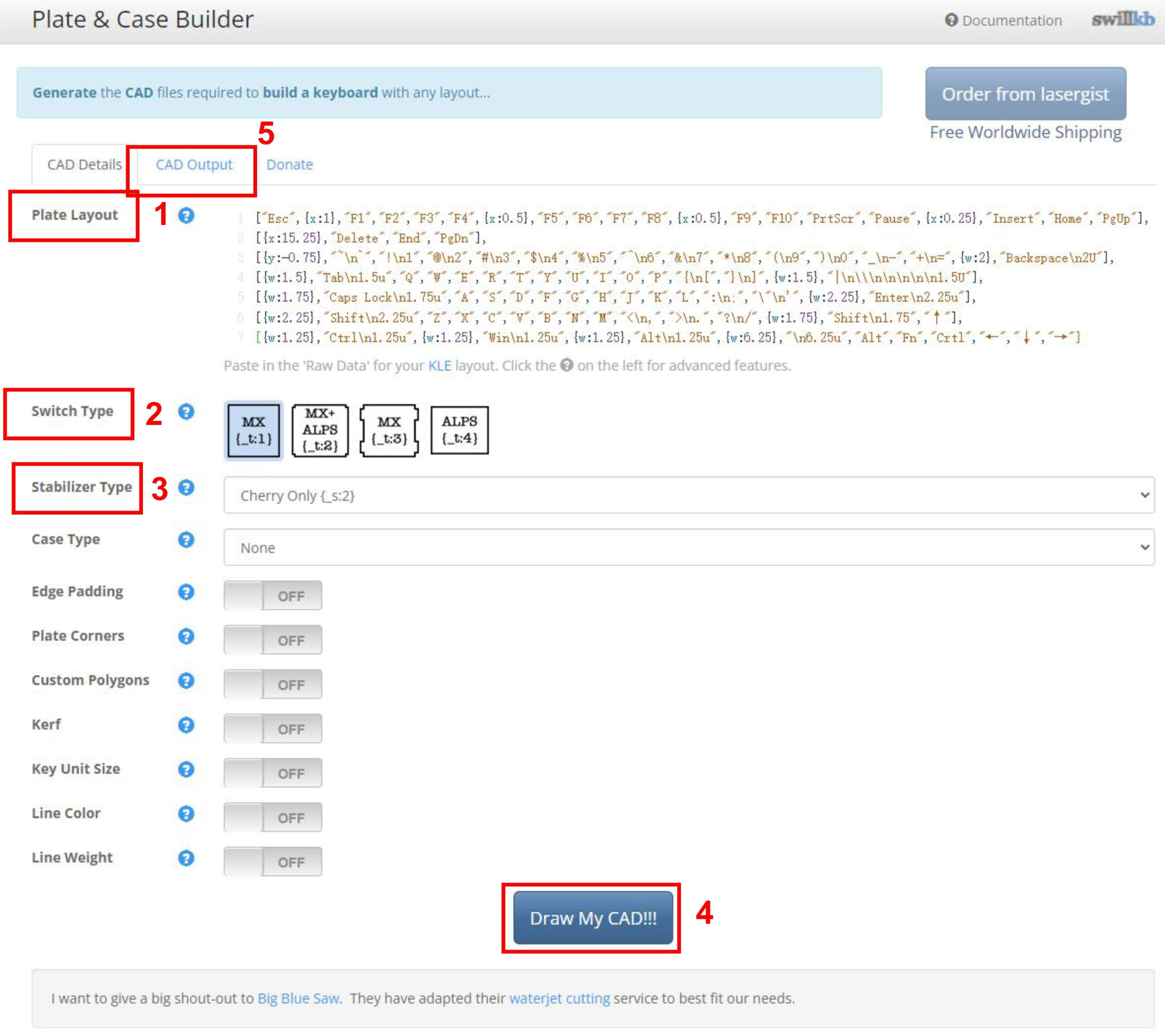The height and width of the screenshot is (1036, 1165).
Task: Open help icon for Stabilizer Type
Action: click(186, 488)
